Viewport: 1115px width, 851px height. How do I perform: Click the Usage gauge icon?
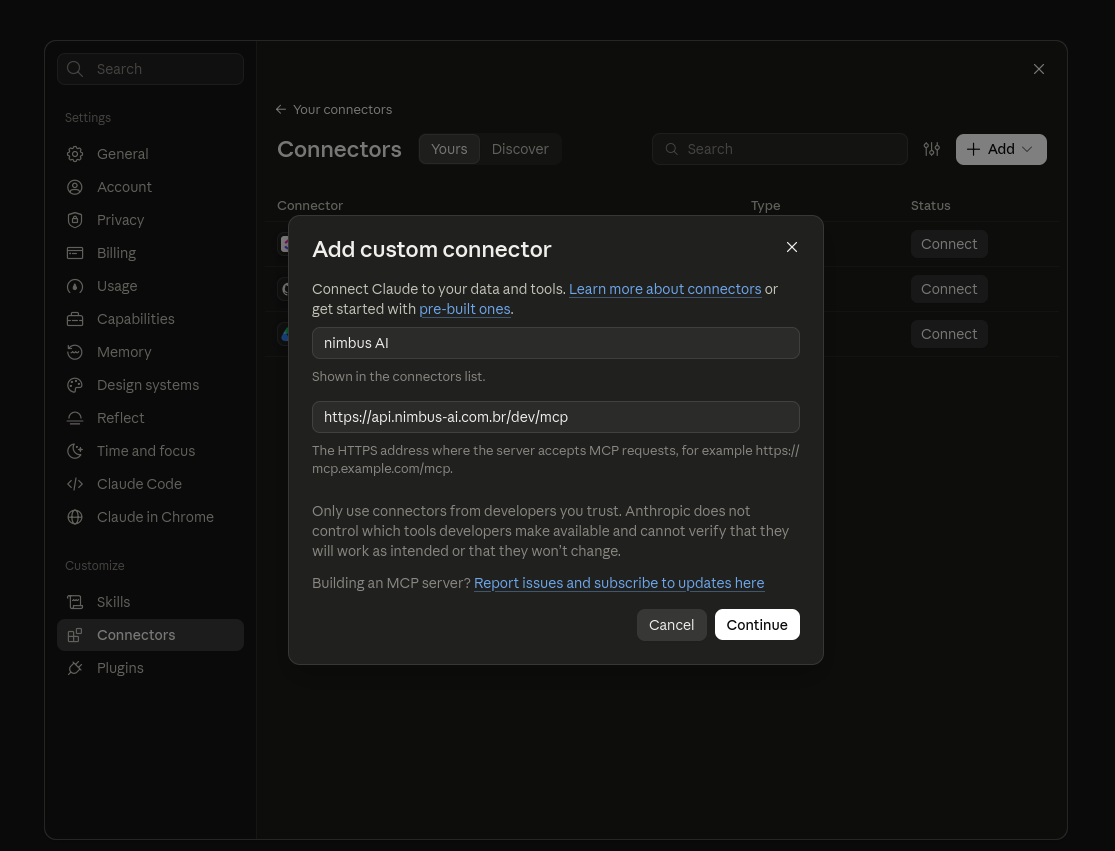coord(75,286)
